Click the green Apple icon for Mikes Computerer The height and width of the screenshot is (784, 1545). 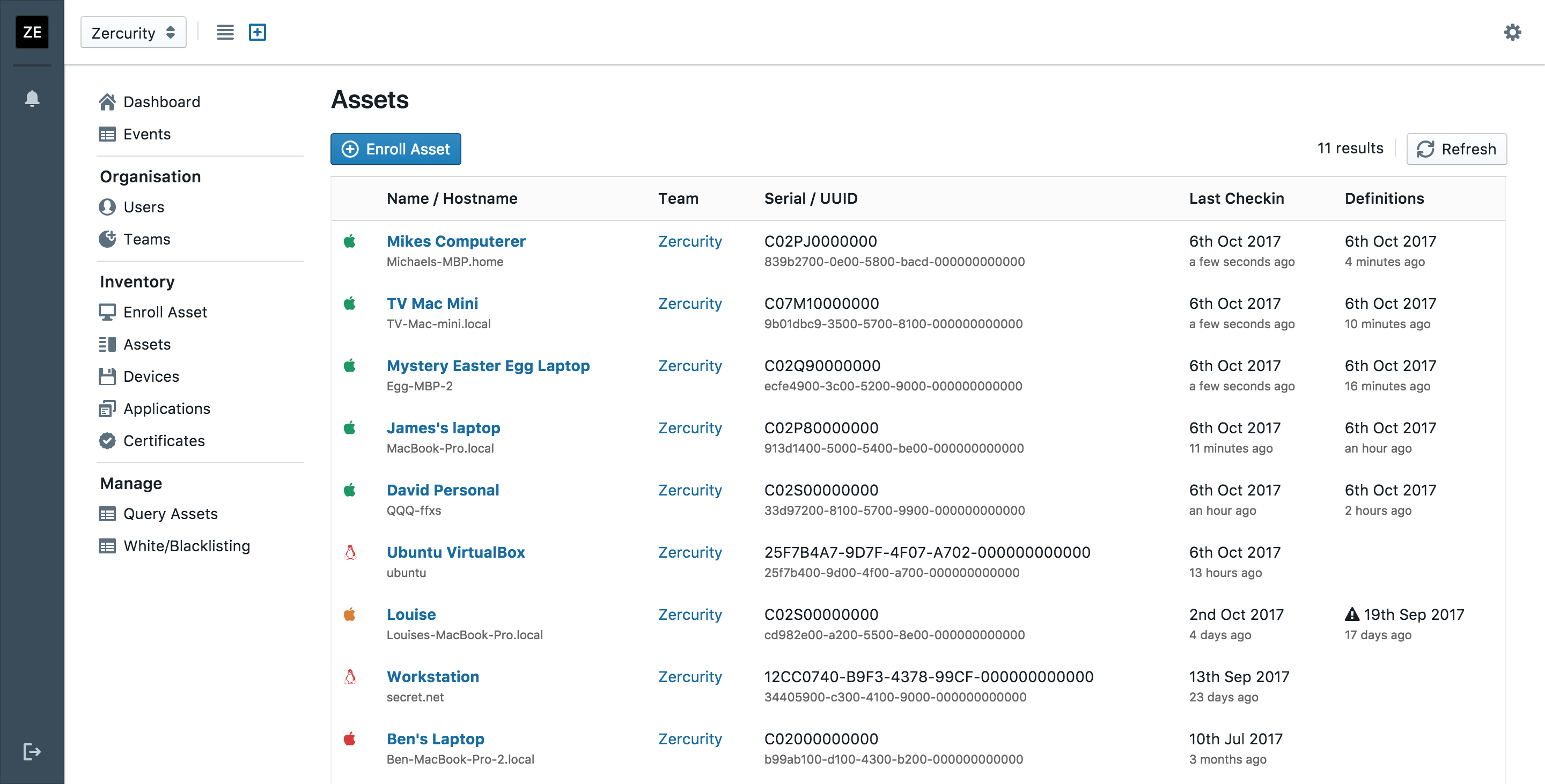pos(350,241)
